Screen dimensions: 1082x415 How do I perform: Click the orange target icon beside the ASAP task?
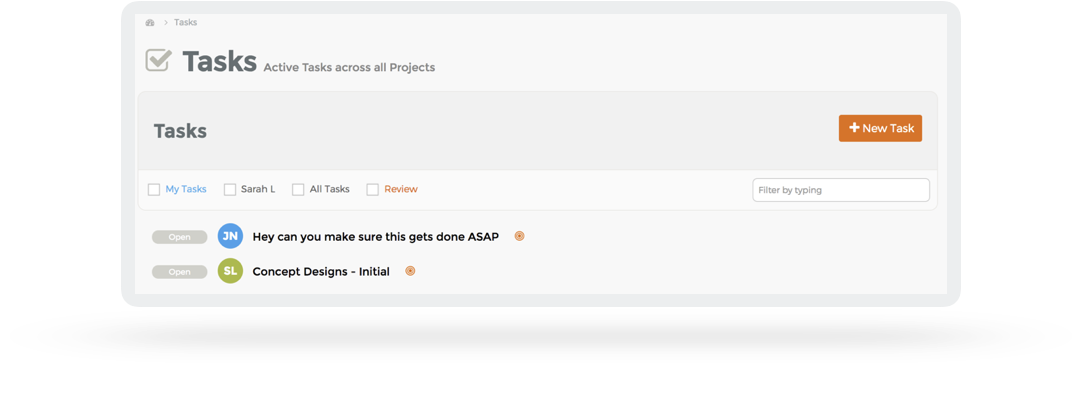[519, 237]
